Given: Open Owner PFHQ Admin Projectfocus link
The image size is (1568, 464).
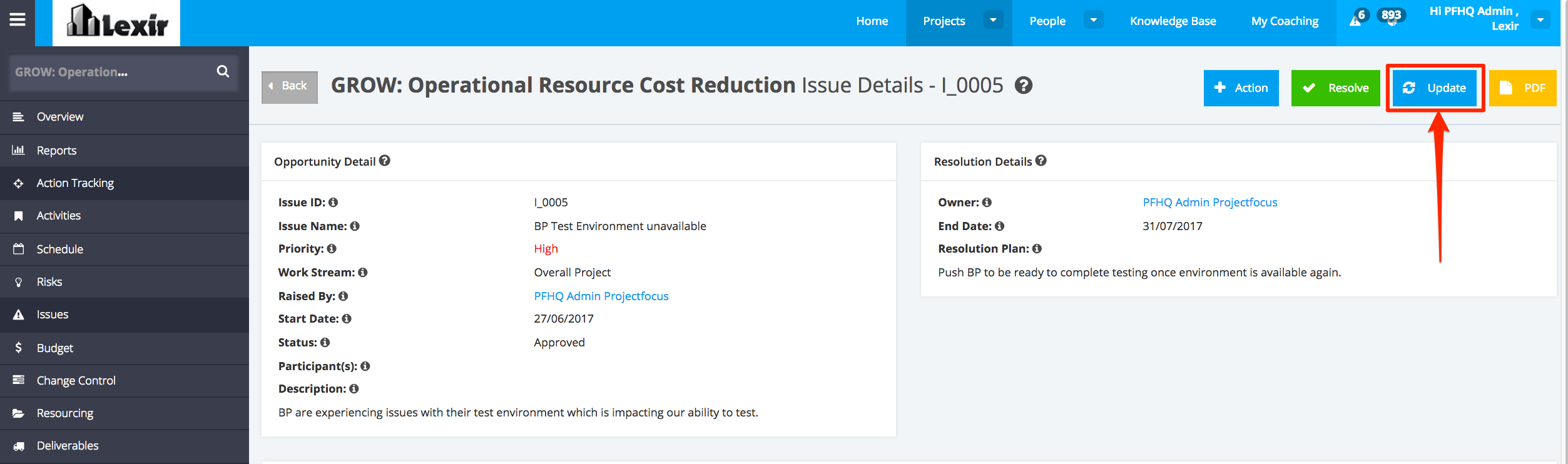Looking at the screenshot, I should pos(1210,202).
